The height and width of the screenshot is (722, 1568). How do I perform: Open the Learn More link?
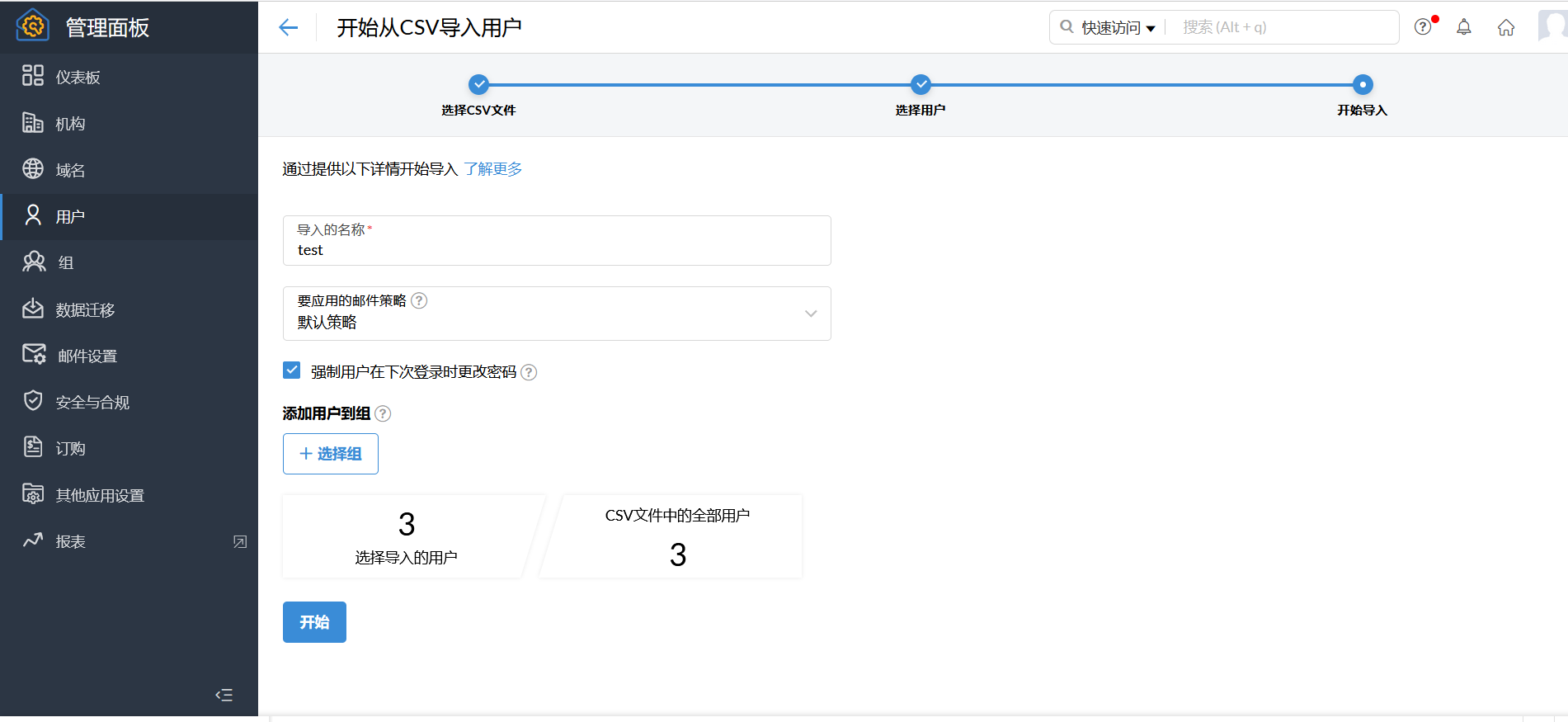coord(492,169)
